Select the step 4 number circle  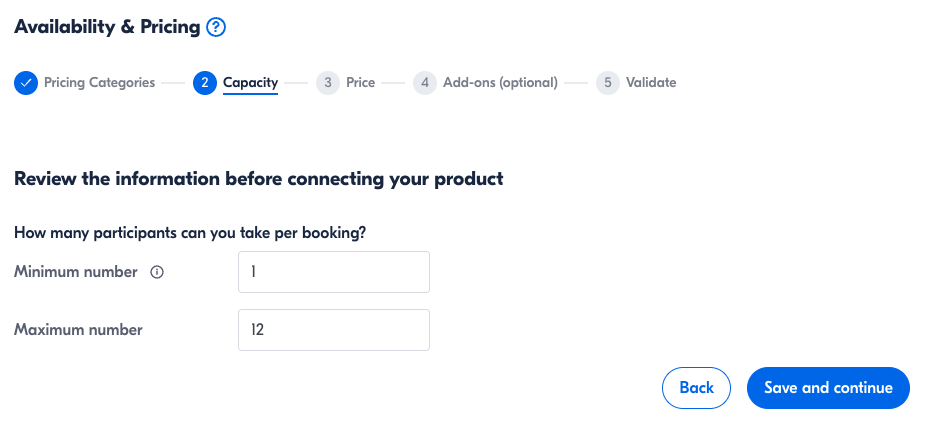pyautogui.click(x=425, y=83)
